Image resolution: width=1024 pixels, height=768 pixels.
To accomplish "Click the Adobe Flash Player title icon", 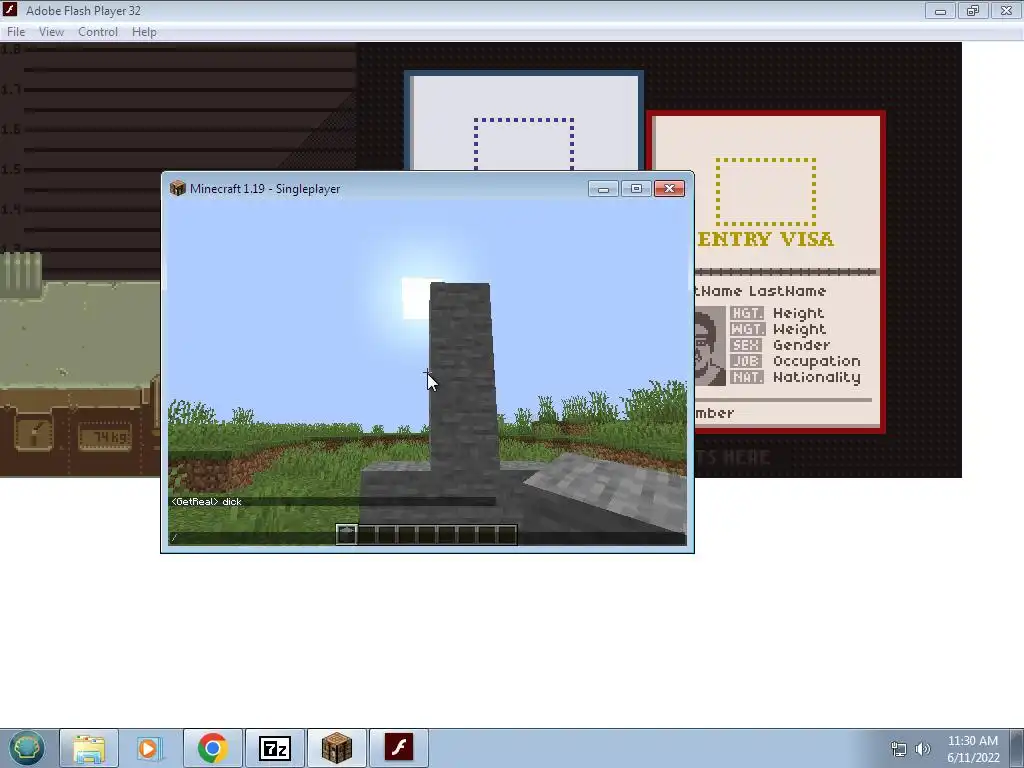I will point(10,10).
